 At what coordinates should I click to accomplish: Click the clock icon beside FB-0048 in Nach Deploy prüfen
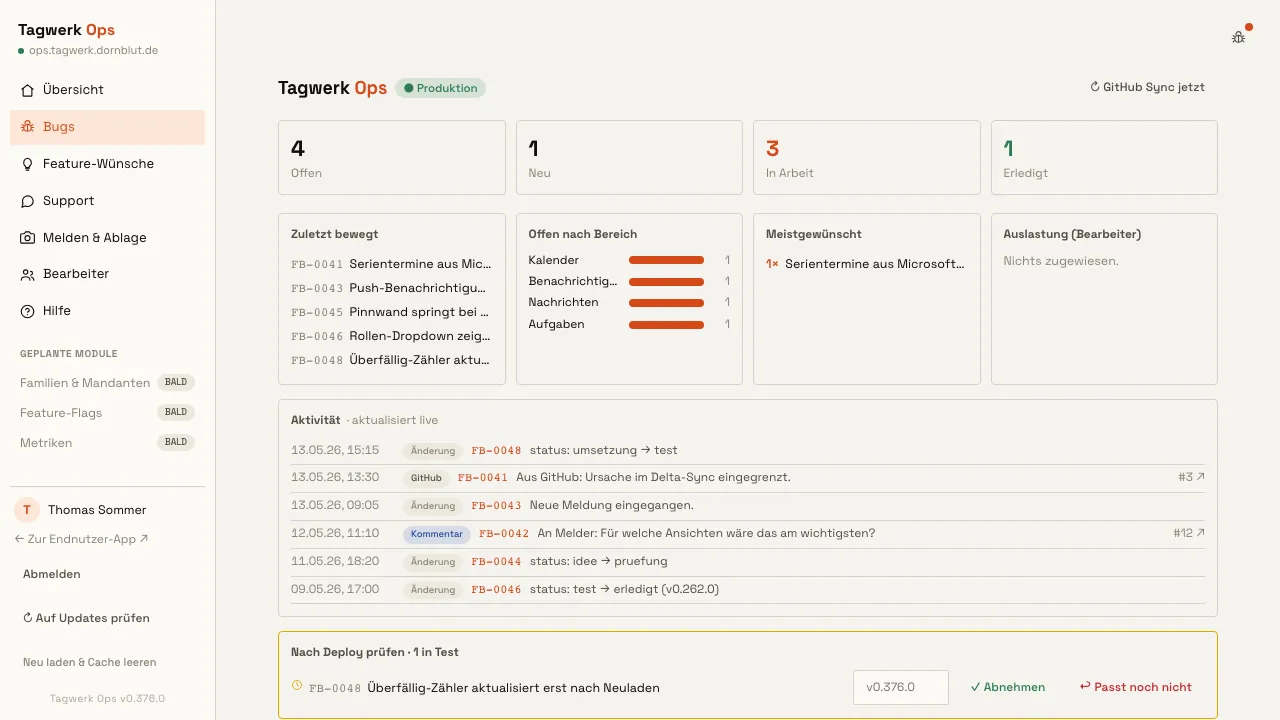coord(296,686)
